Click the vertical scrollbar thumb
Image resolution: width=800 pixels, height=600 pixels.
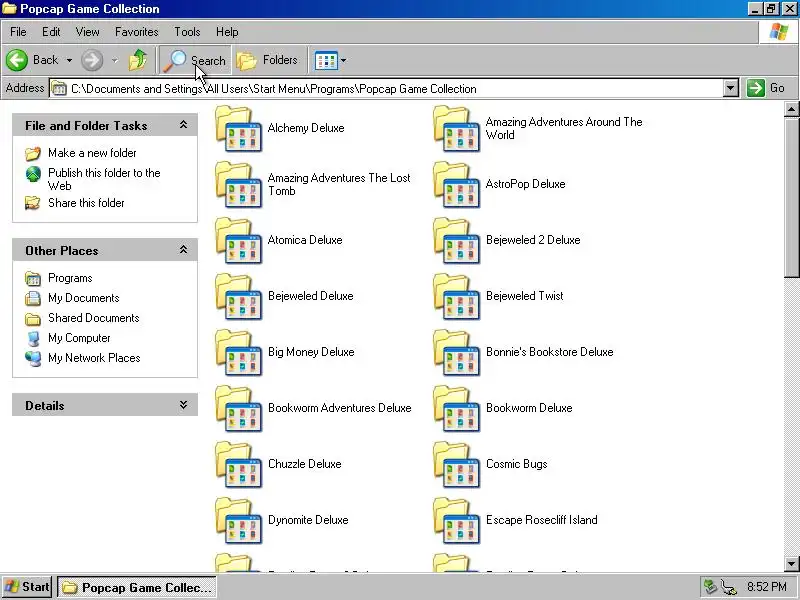pos(791,198)
